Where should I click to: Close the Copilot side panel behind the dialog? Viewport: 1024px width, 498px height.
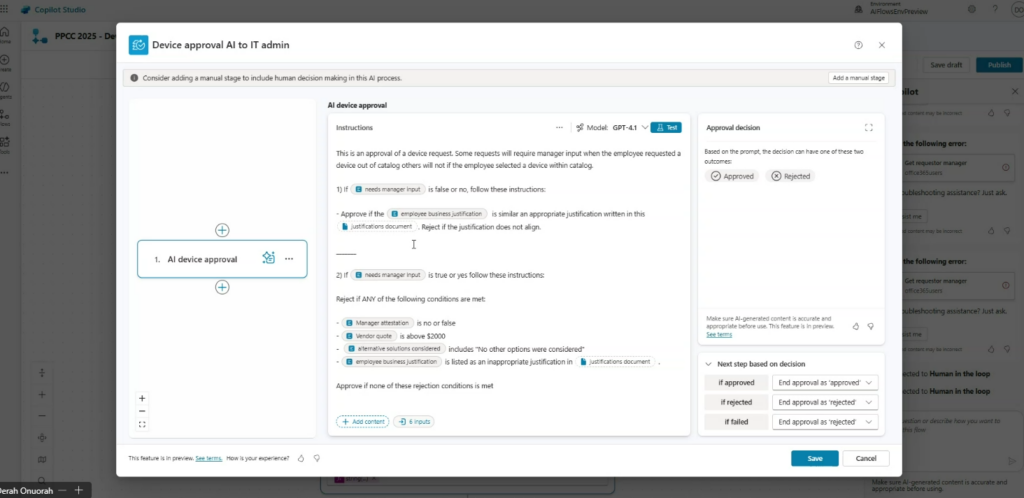tap(1015, 92)
